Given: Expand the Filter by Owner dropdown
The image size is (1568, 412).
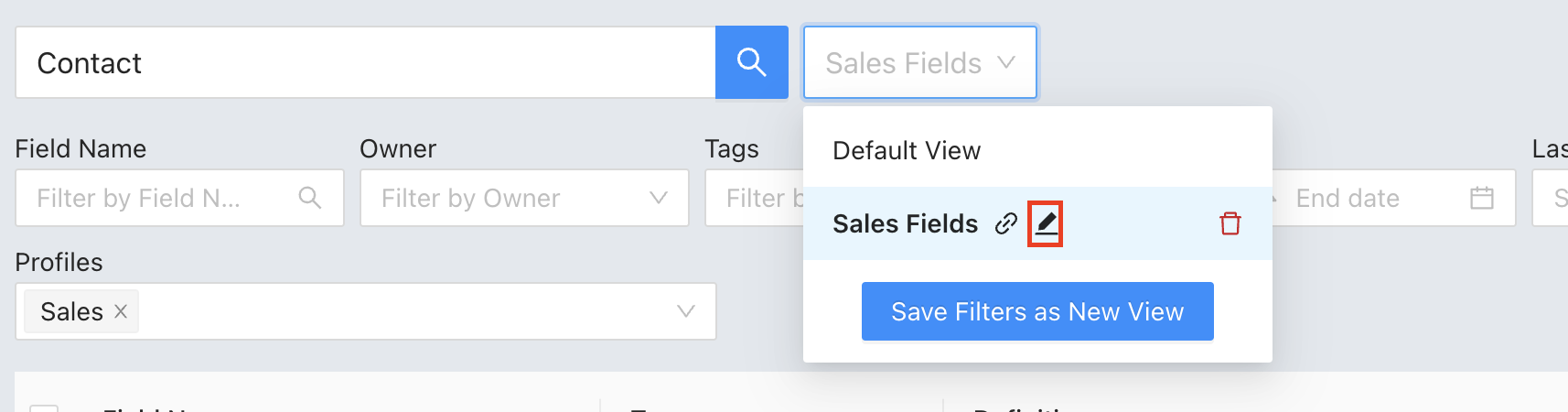Looking at the screenshot, I should tap(524, 198).
